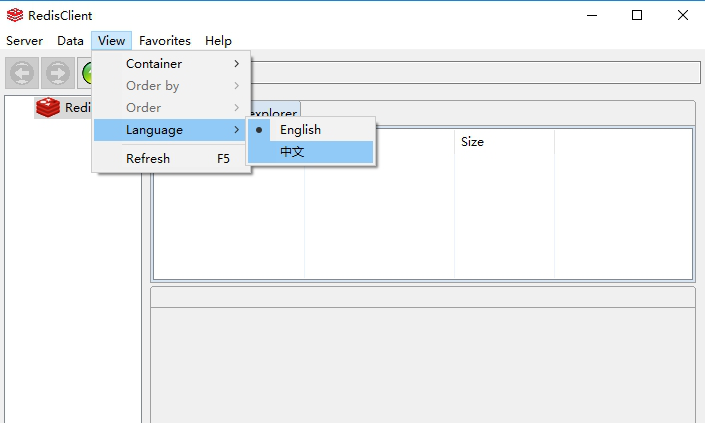Image resolution: width=705 pixels, height=439 pixels.
Task: Click the forward navigation arrow icon
Action: point(58,73)
